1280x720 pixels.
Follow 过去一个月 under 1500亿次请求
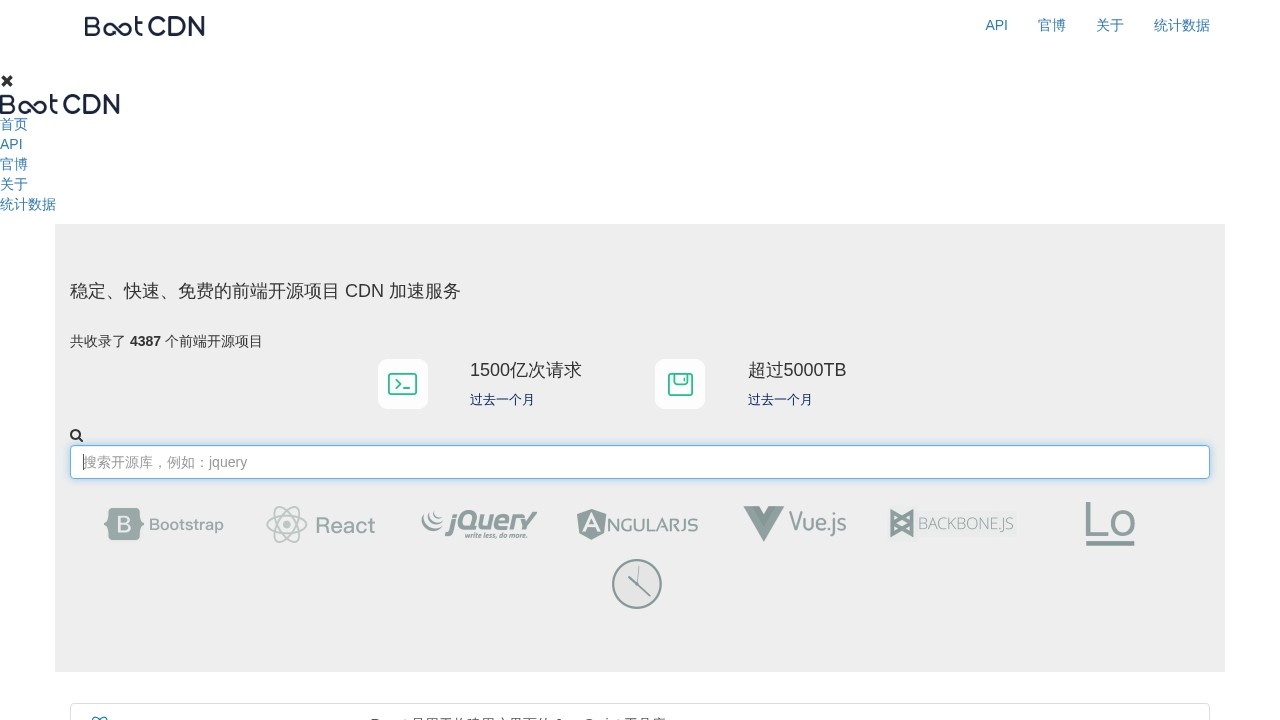click(502, 399)
